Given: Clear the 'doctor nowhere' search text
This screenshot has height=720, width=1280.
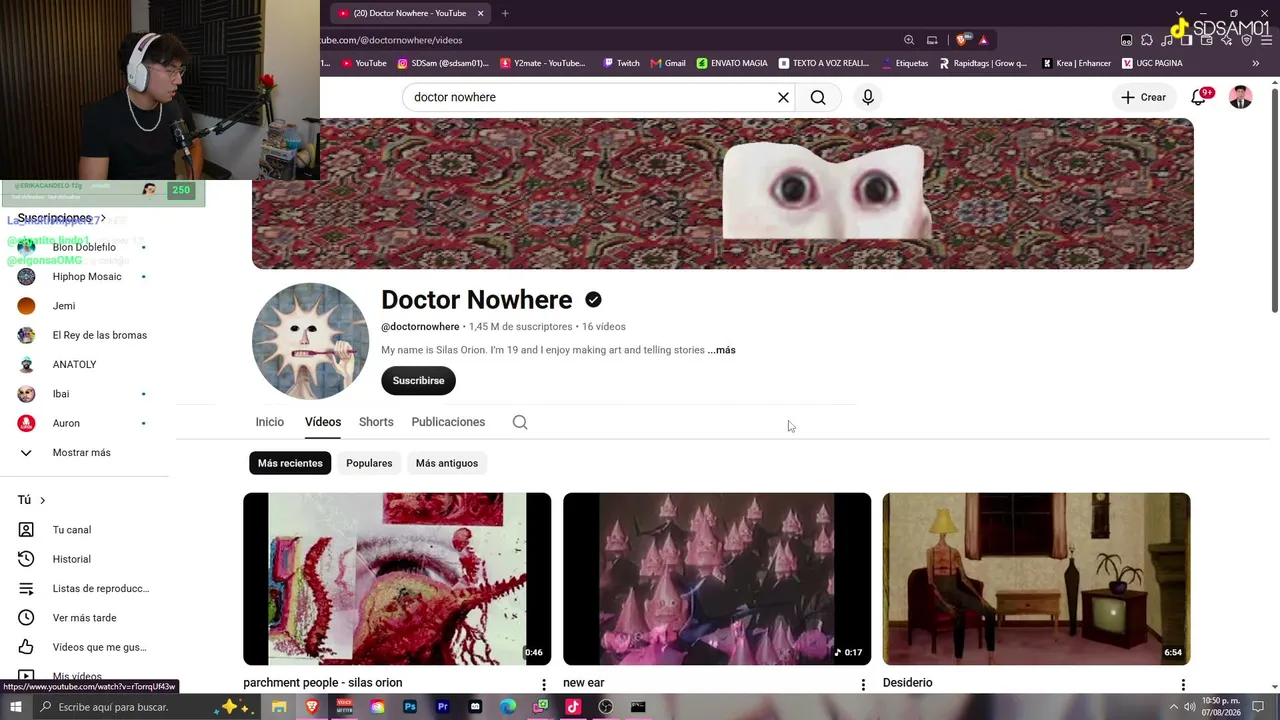Looking at the screenshot, I should [x=783, y=97].
